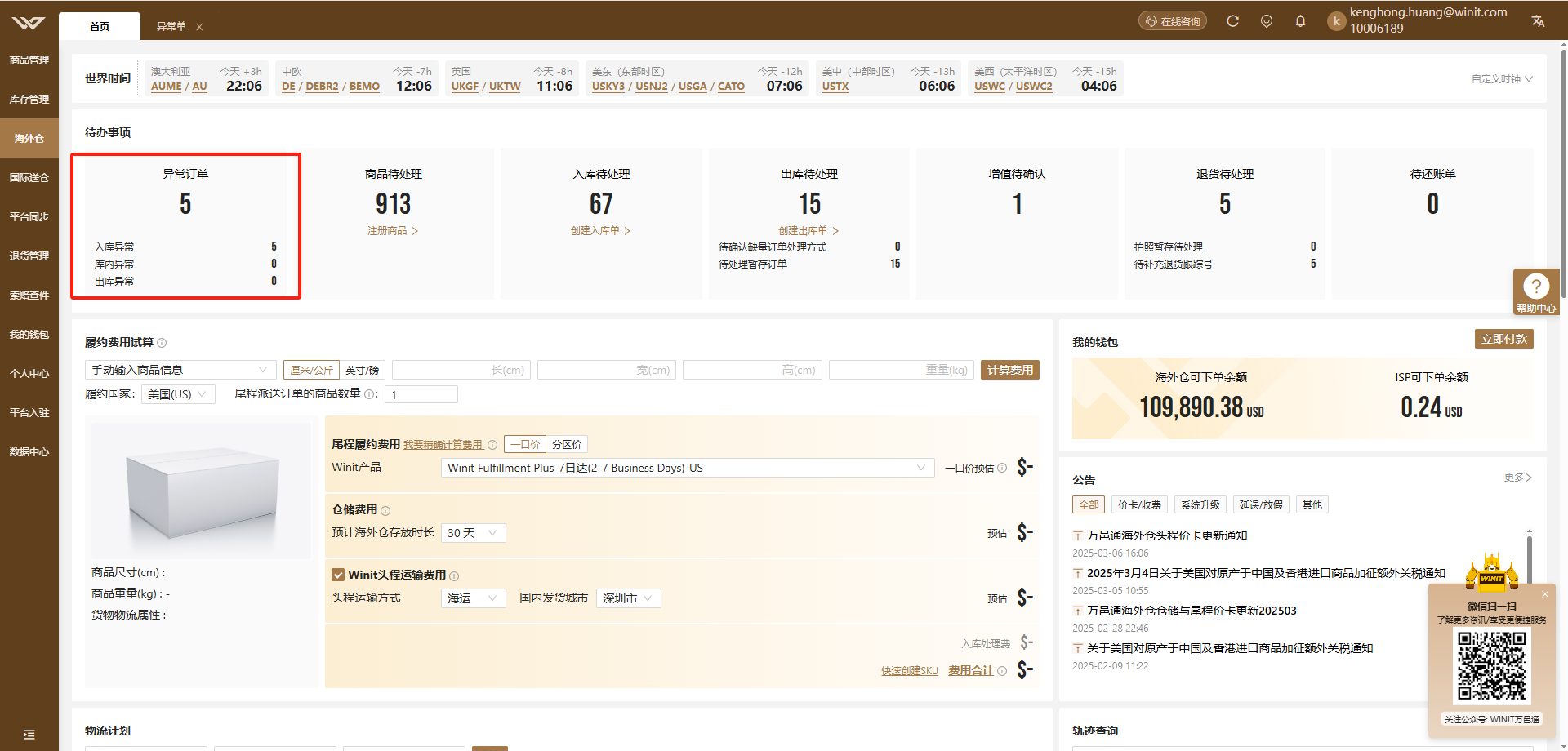Expand 更多 announcements link

point(1518,478)
